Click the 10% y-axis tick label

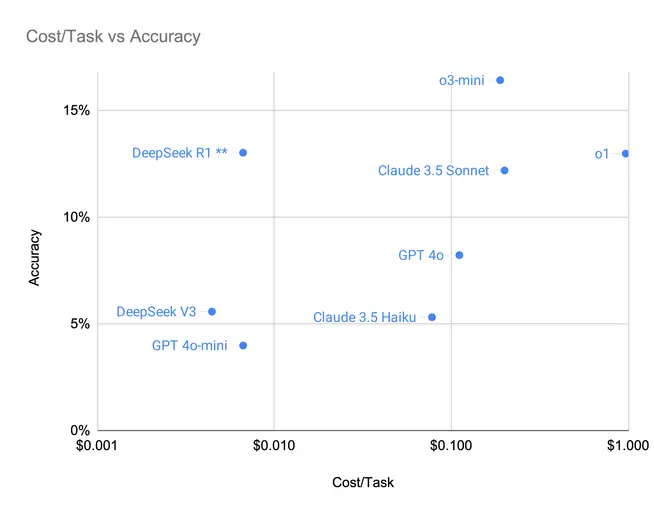[76, 217]
